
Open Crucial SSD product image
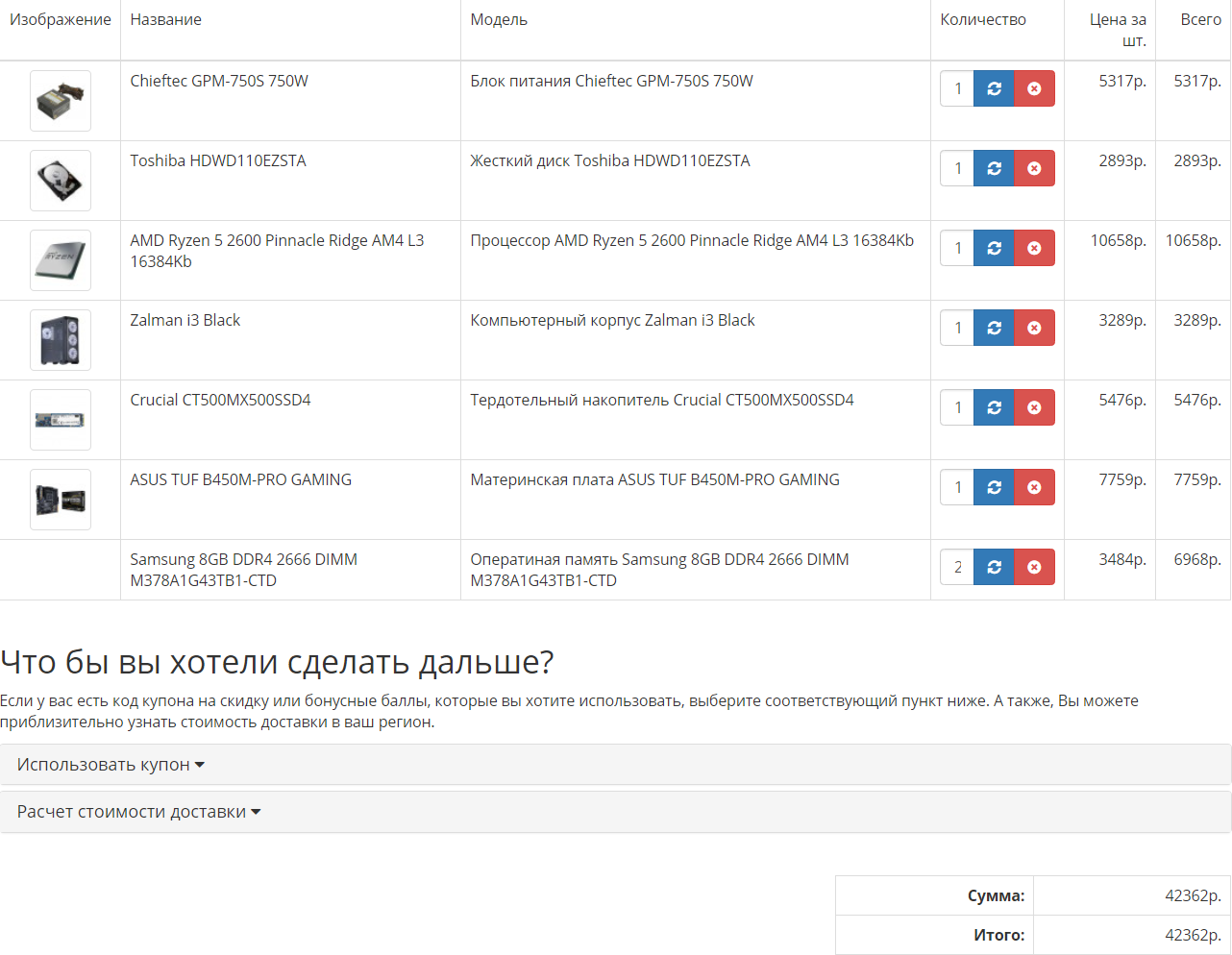[x=61, y=420]
